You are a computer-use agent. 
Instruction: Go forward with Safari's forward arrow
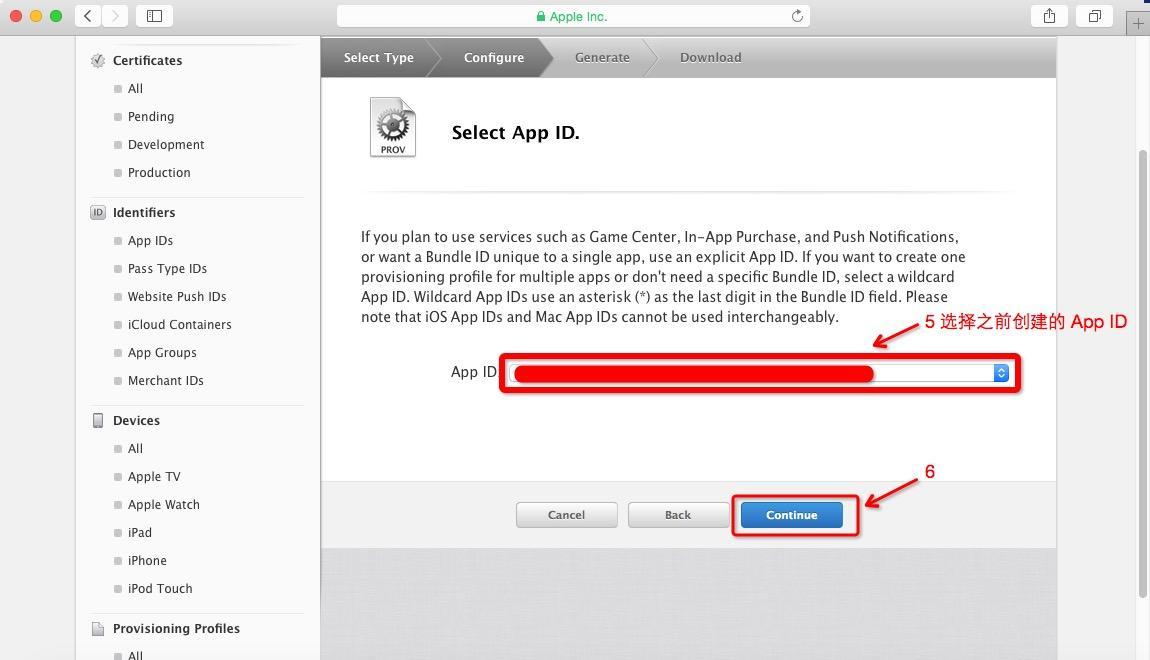coord(114,15)
